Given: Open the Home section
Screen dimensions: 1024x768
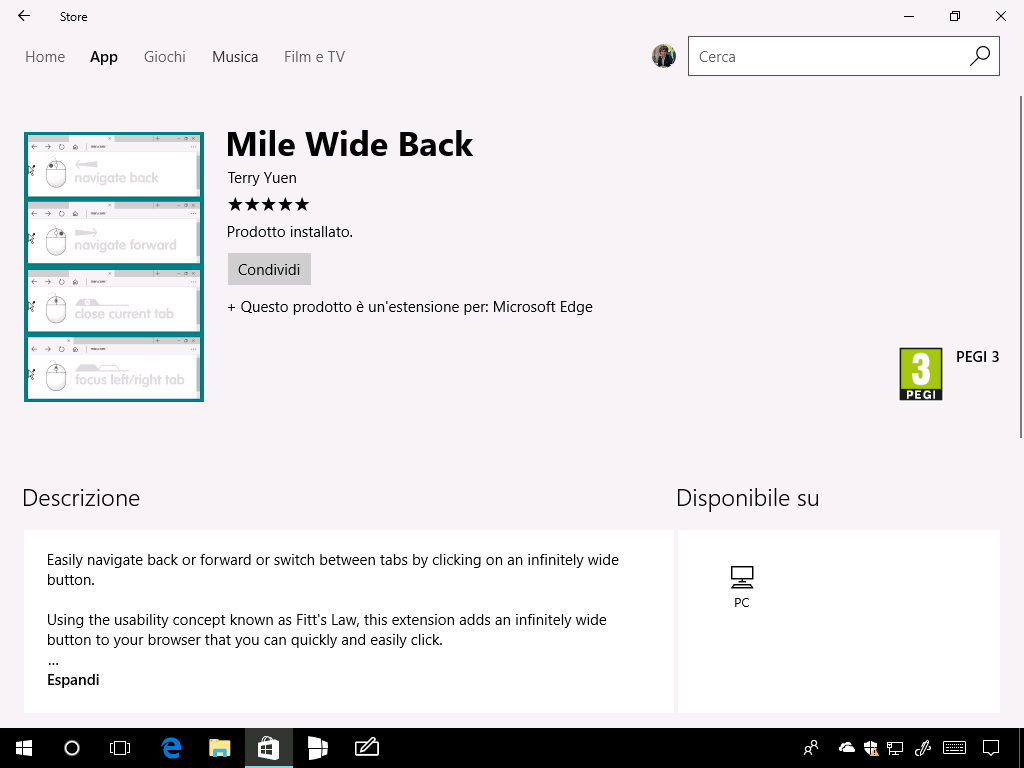Looking at the screenshot, I should coord(45,57).
